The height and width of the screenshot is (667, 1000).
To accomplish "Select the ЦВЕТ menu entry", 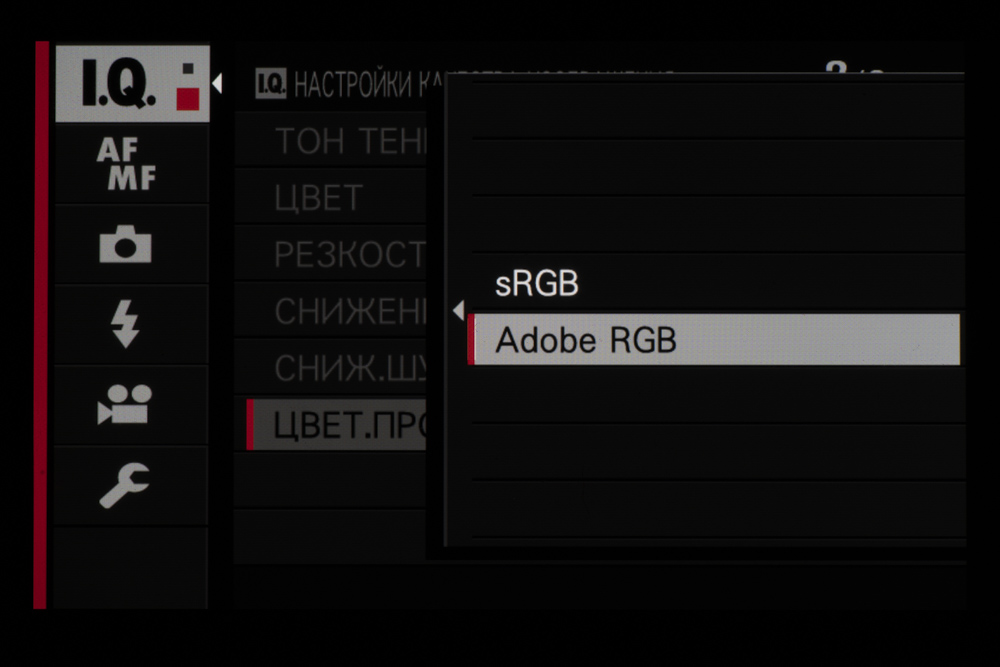I will [x=318, y=198].
